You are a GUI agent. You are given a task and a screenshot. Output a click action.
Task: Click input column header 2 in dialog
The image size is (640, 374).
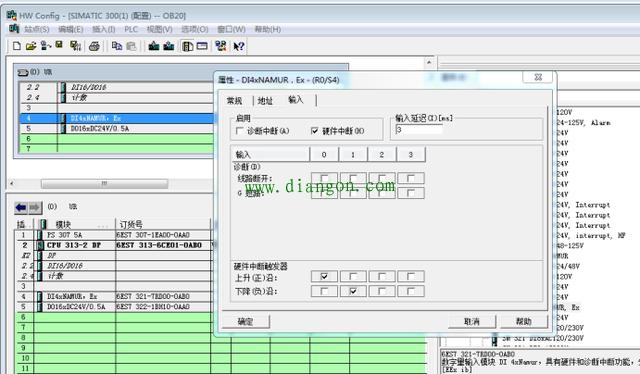(382, 154)
